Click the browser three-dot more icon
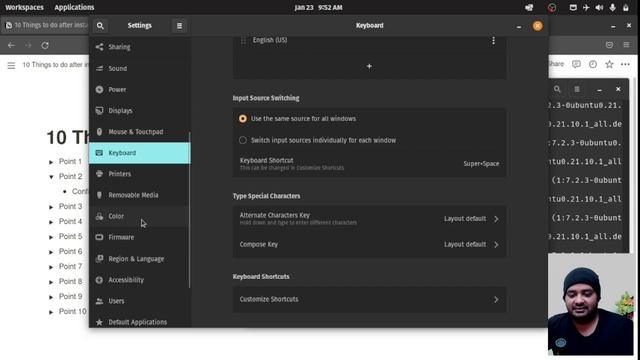 [x=625, y=64]
